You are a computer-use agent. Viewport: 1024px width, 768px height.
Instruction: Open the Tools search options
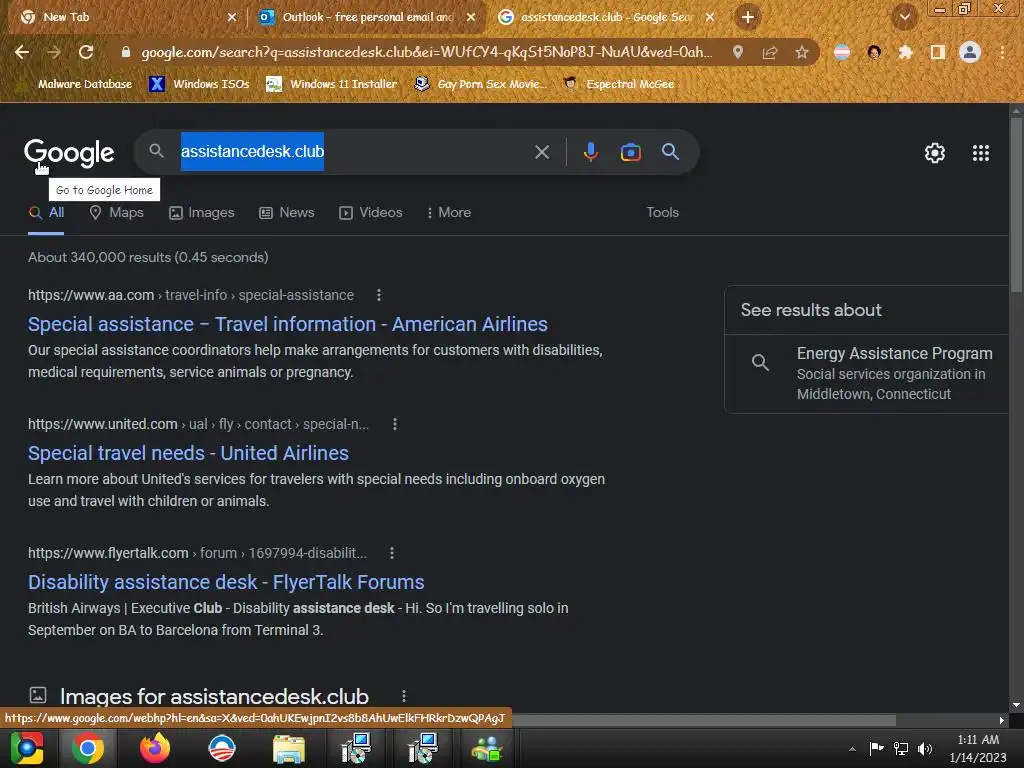point(662,213)
